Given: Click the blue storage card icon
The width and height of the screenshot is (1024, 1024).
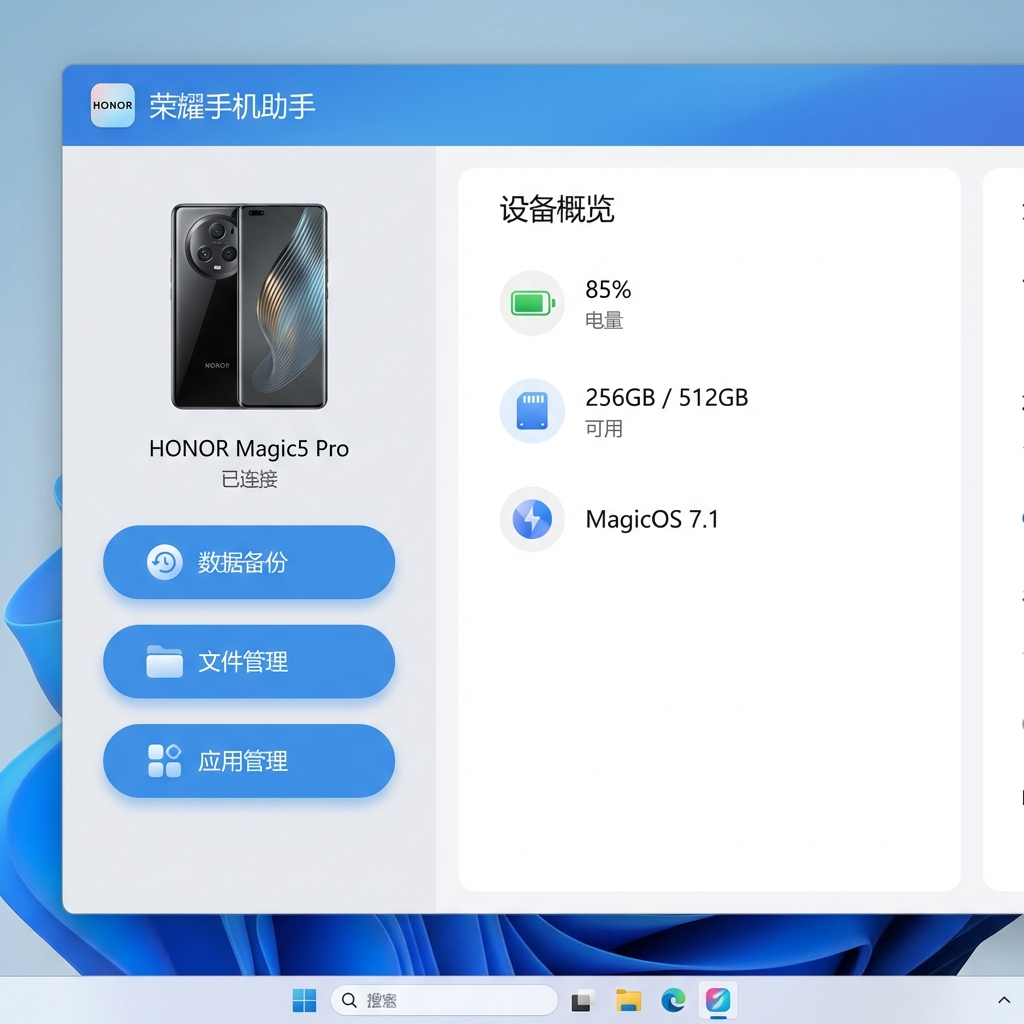Looking at the screenshot, I should pyautogui.click(x=532, y=411).
